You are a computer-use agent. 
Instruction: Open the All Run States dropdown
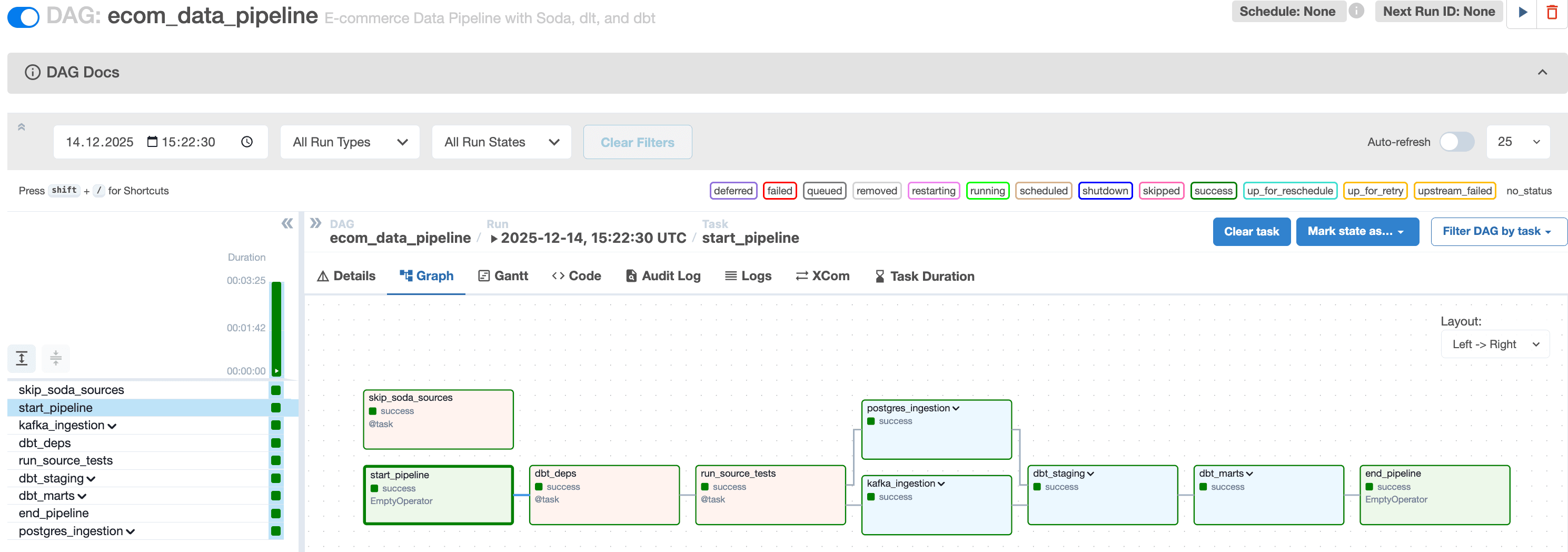coord(501,142)
